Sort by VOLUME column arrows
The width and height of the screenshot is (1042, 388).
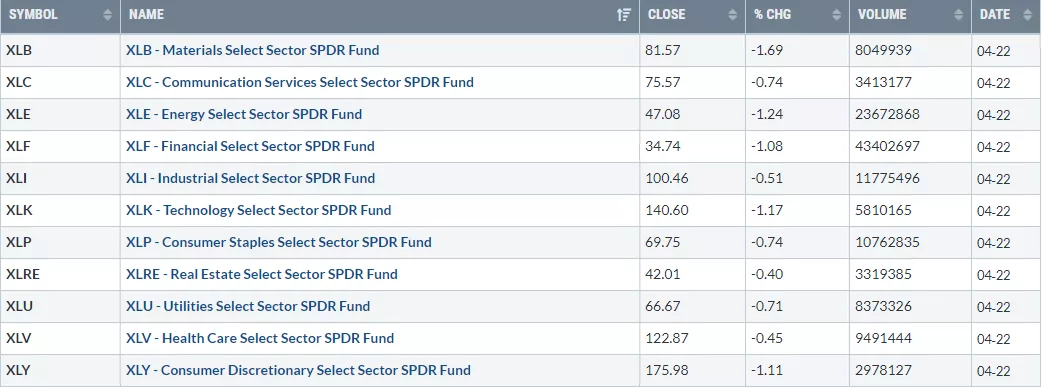point(959,15)
